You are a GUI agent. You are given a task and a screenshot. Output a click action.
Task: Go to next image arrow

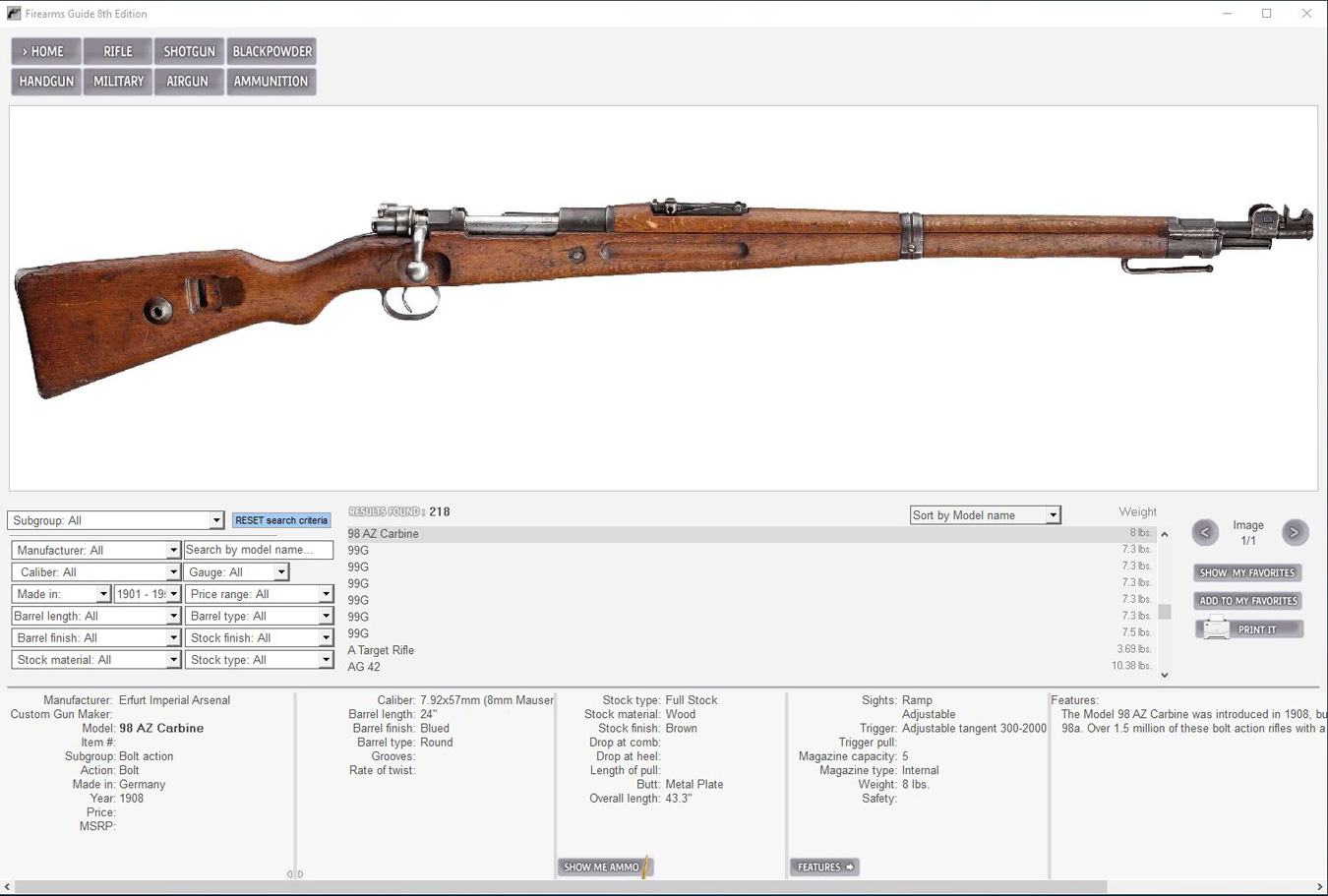[x=1295, y=532]
